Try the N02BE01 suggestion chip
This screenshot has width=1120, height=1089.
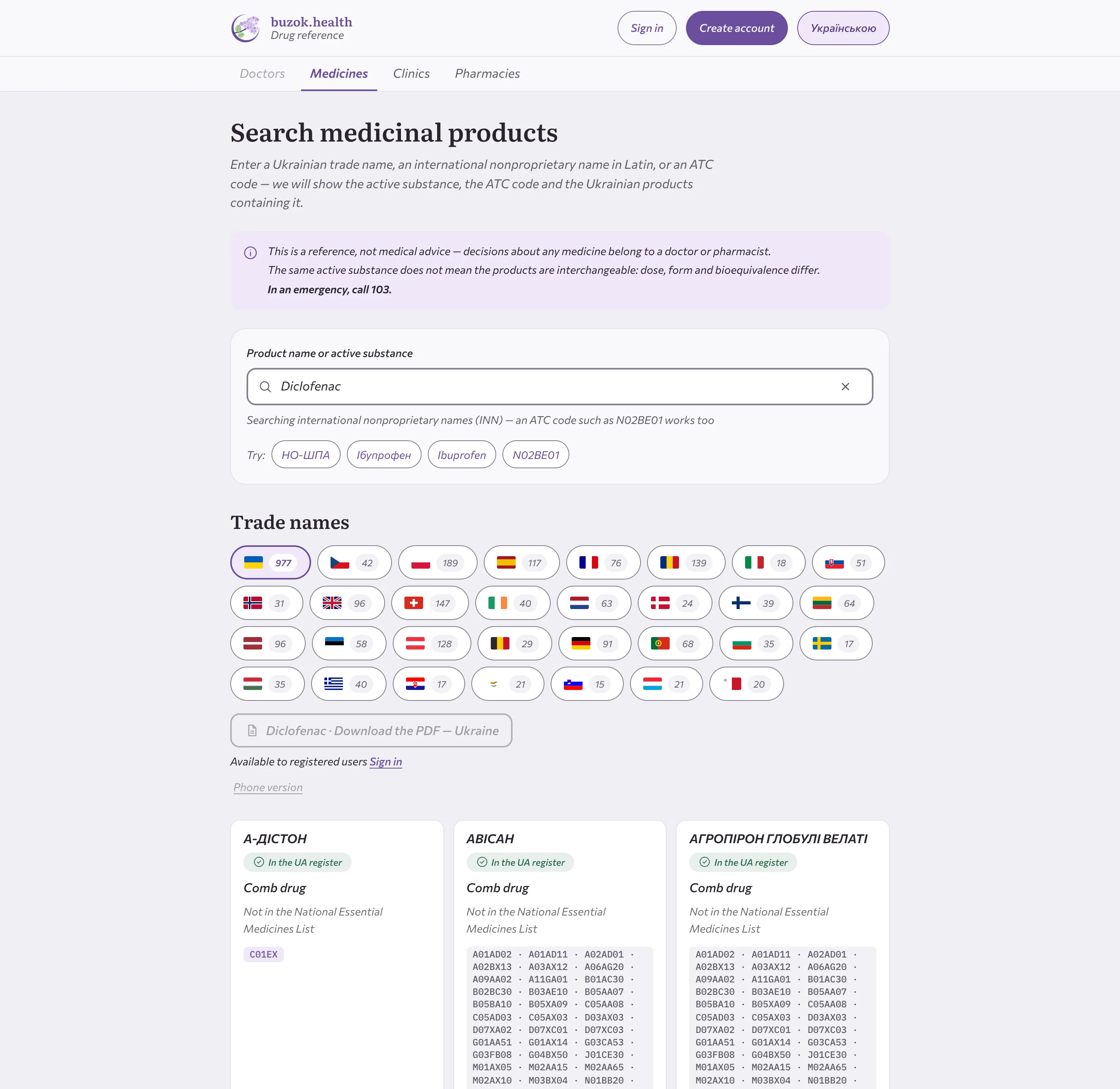pos(535,455)
